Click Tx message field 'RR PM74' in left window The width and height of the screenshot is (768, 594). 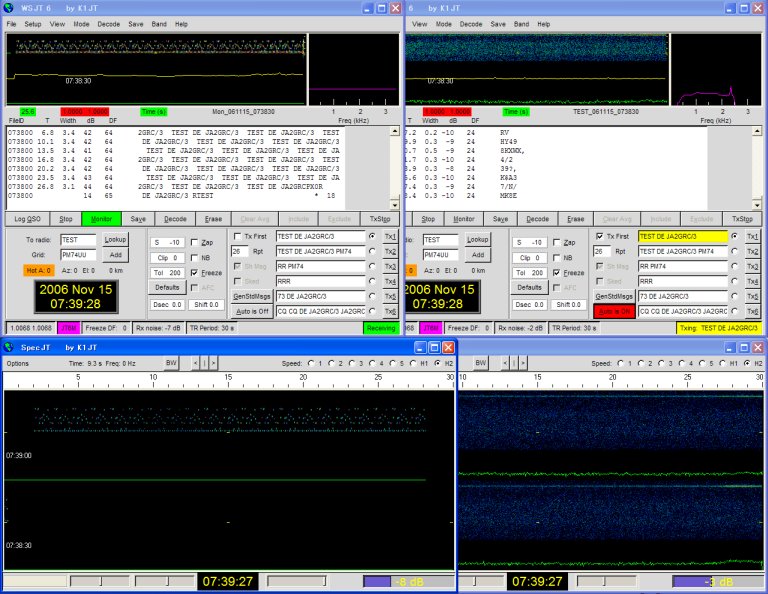tap(320, 266)
